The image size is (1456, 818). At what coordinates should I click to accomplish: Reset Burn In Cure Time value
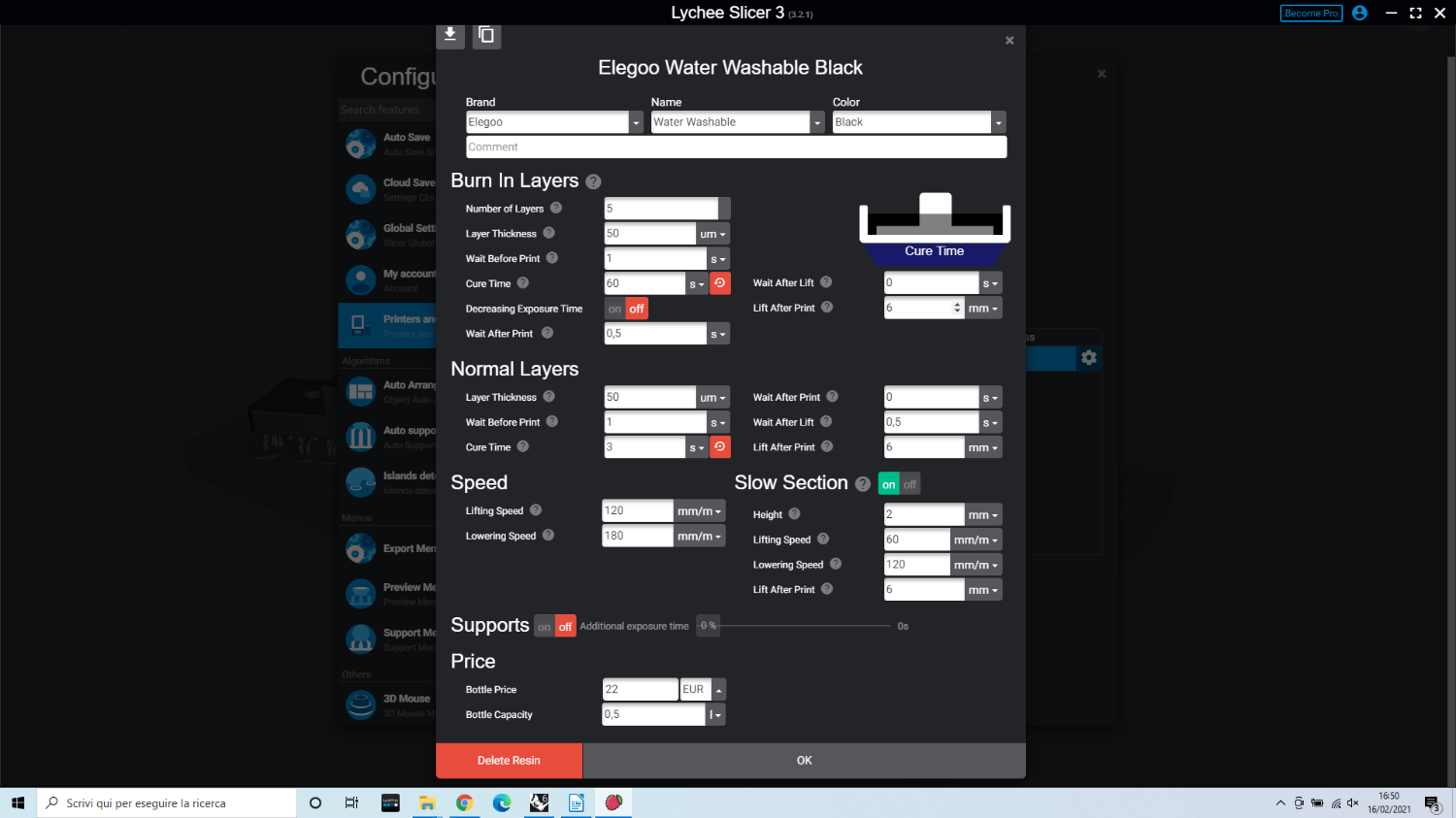point(720,283)
